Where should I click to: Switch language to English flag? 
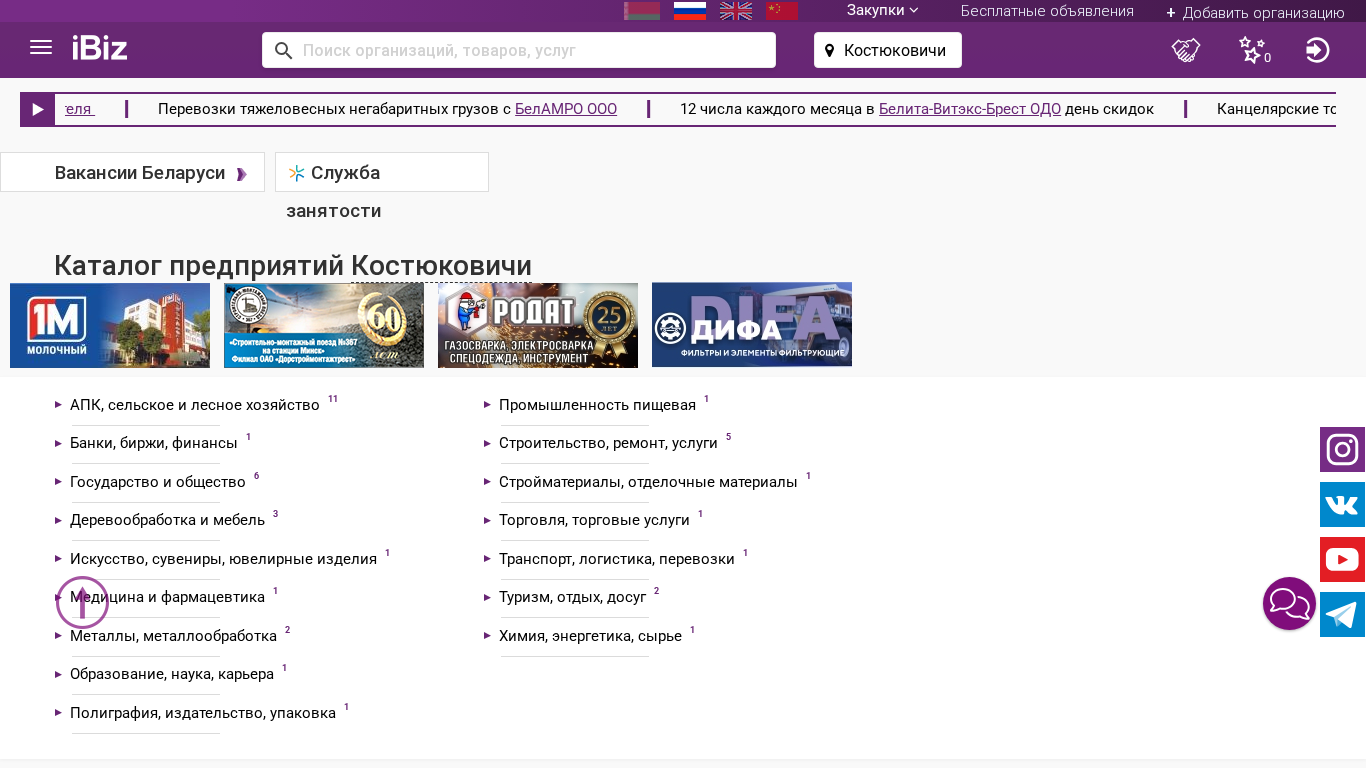click(736, 11)
